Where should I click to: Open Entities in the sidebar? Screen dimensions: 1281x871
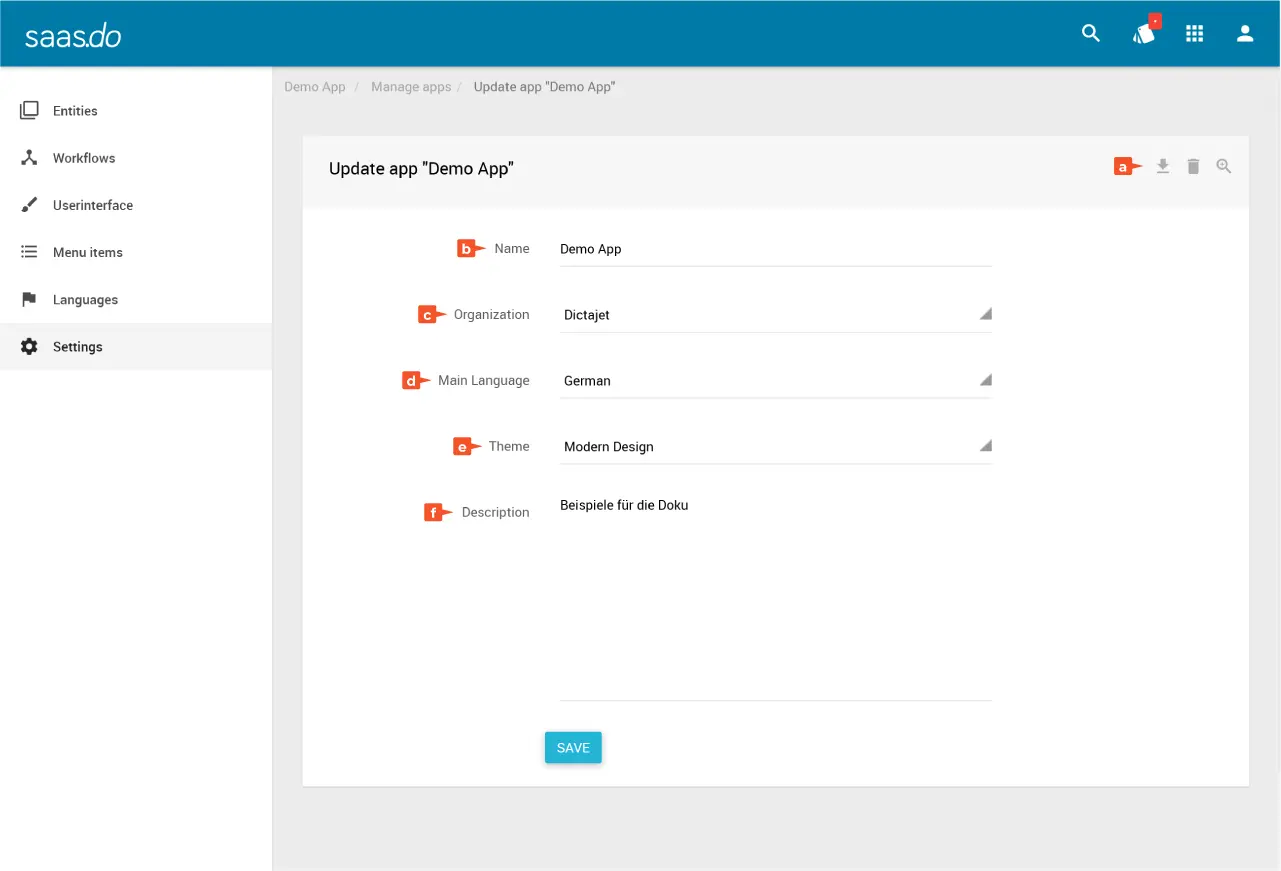(x=75, y=111)
